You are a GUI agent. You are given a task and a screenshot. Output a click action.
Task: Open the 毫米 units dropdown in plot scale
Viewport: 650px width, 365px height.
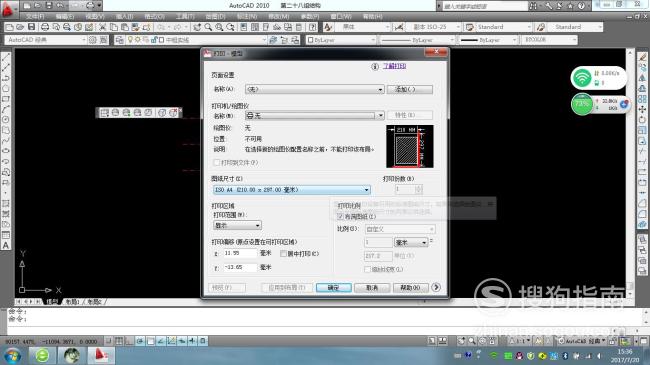(411, 242)
